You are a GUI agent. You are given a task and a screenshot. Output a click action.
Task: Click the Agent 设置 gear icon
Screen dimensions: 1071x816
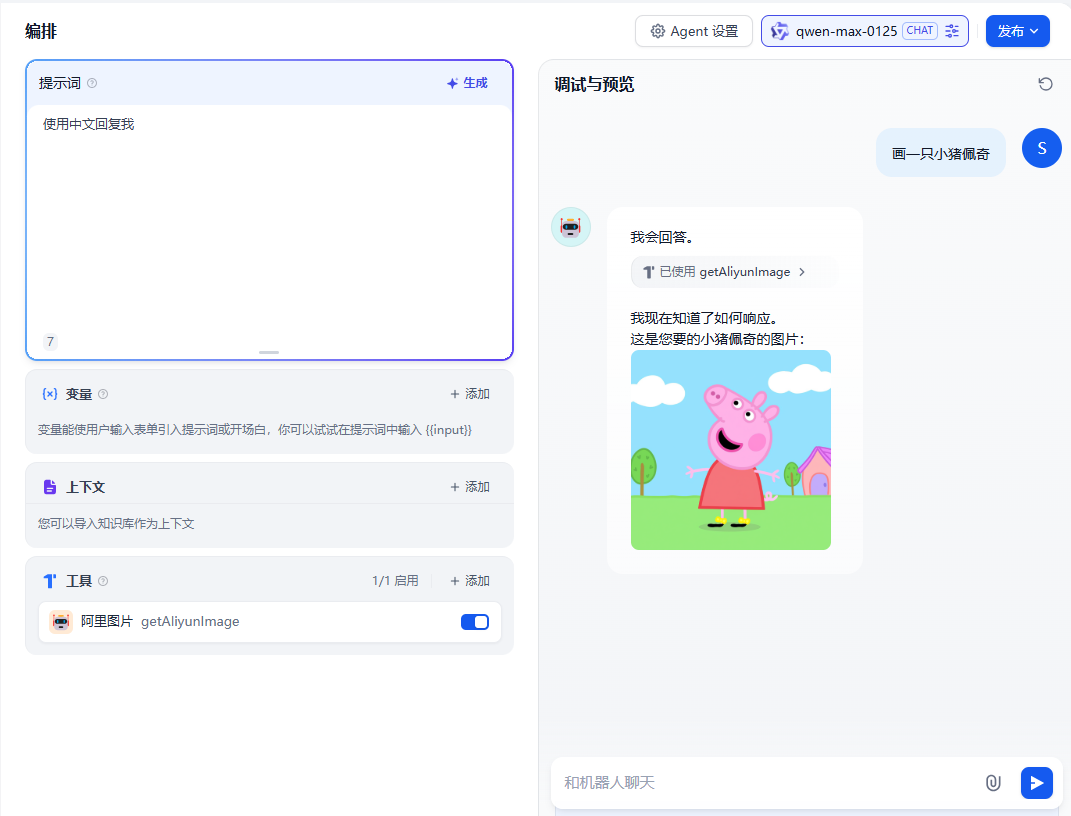(657, 31)
